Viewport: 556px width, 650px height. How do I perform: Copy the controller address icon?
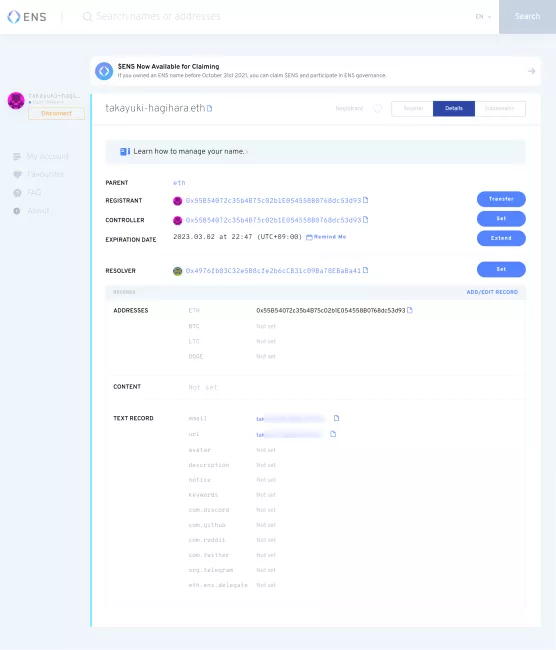tap(365, 220)
